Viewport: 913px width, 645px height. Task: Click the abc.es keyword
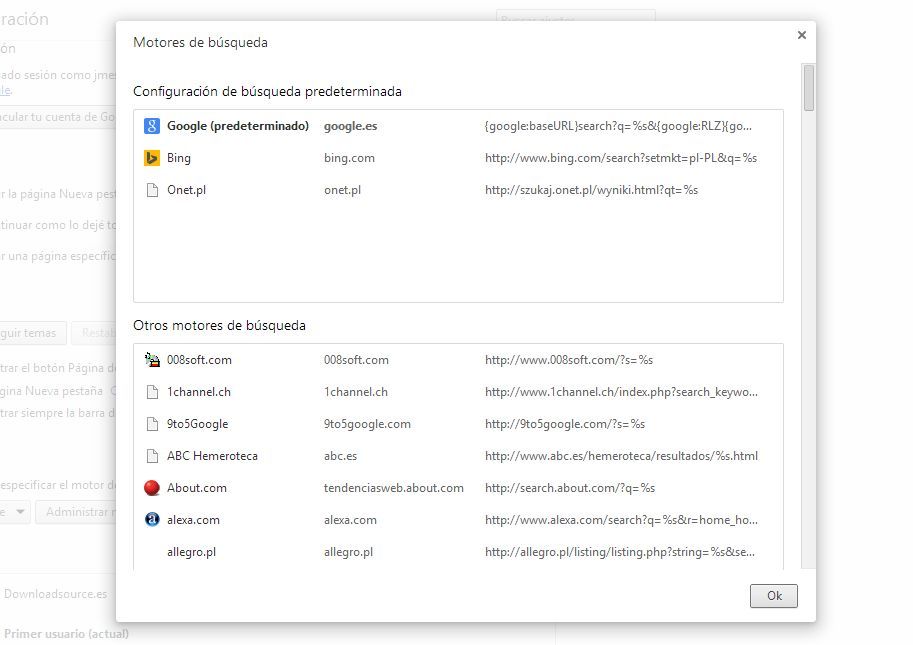pyautogui.click(x=341, y=456)
